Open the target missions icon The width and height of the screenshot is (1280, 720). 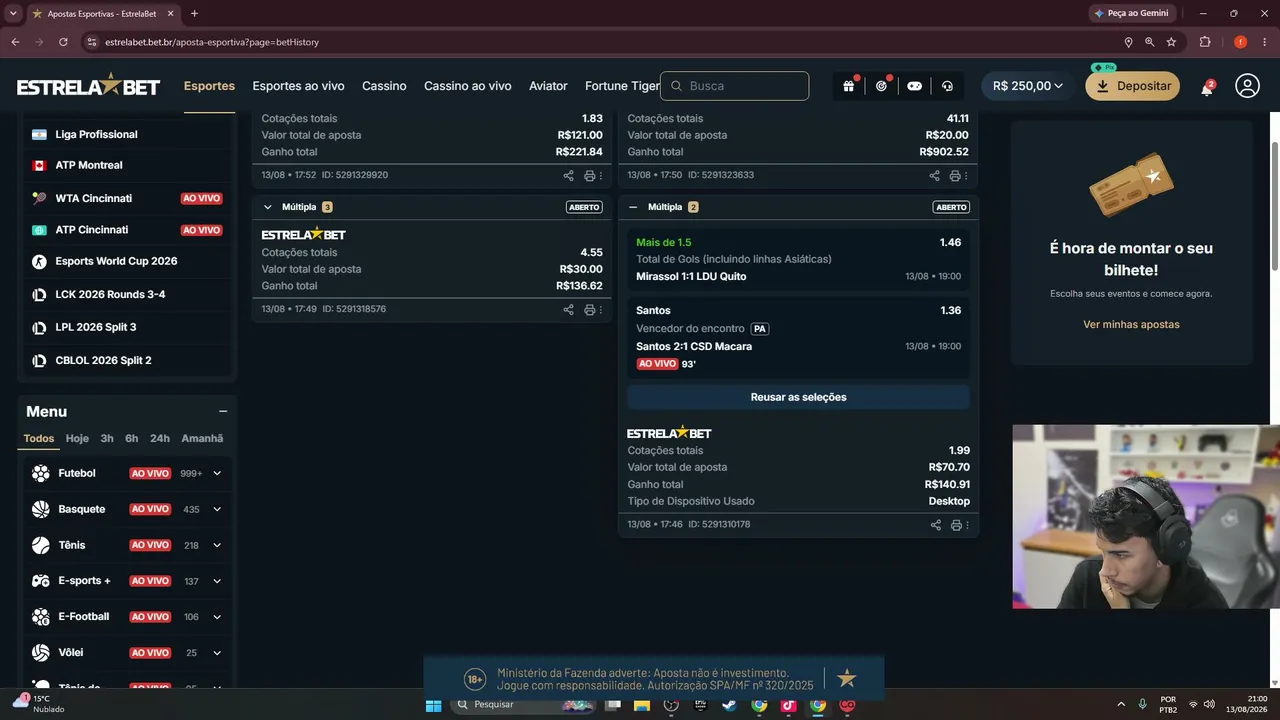click(881, 86)
